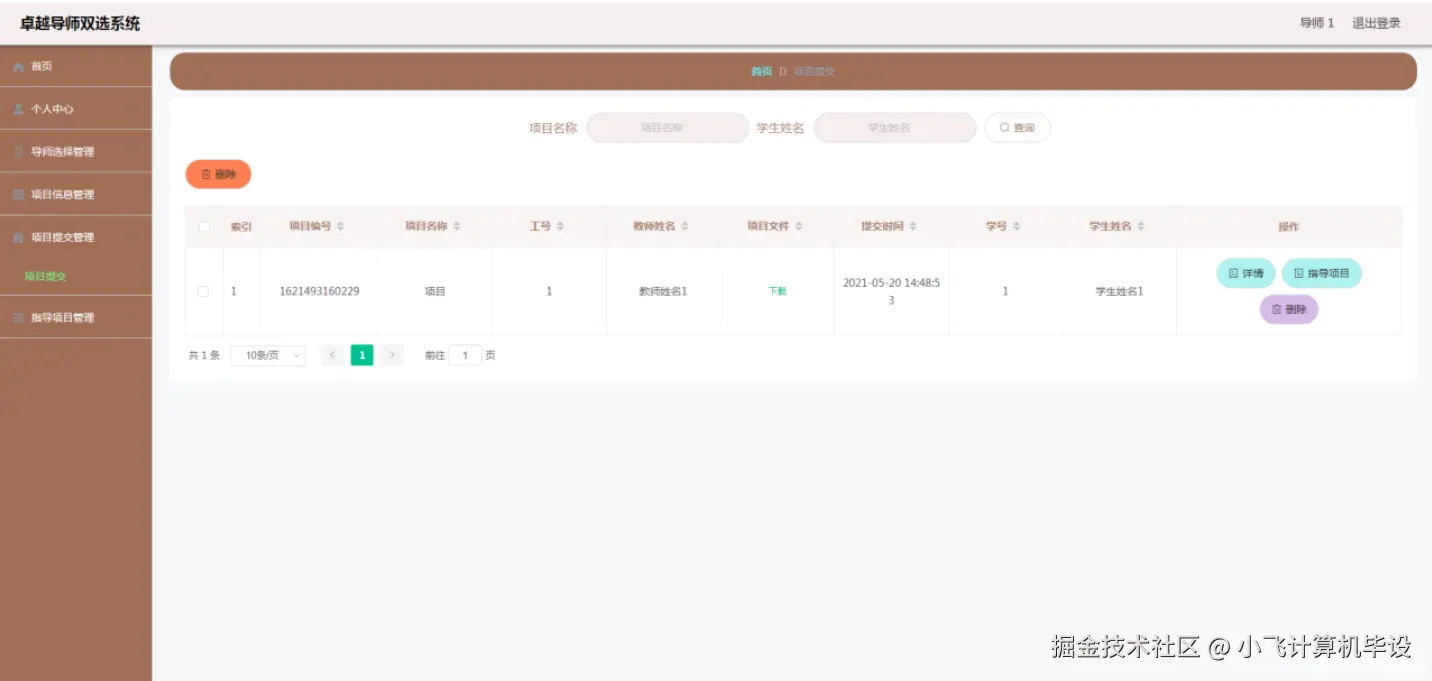Click 退出登录 to log out
Image resolution: width=1432 pixels, height=681 pixels.
1376,23
